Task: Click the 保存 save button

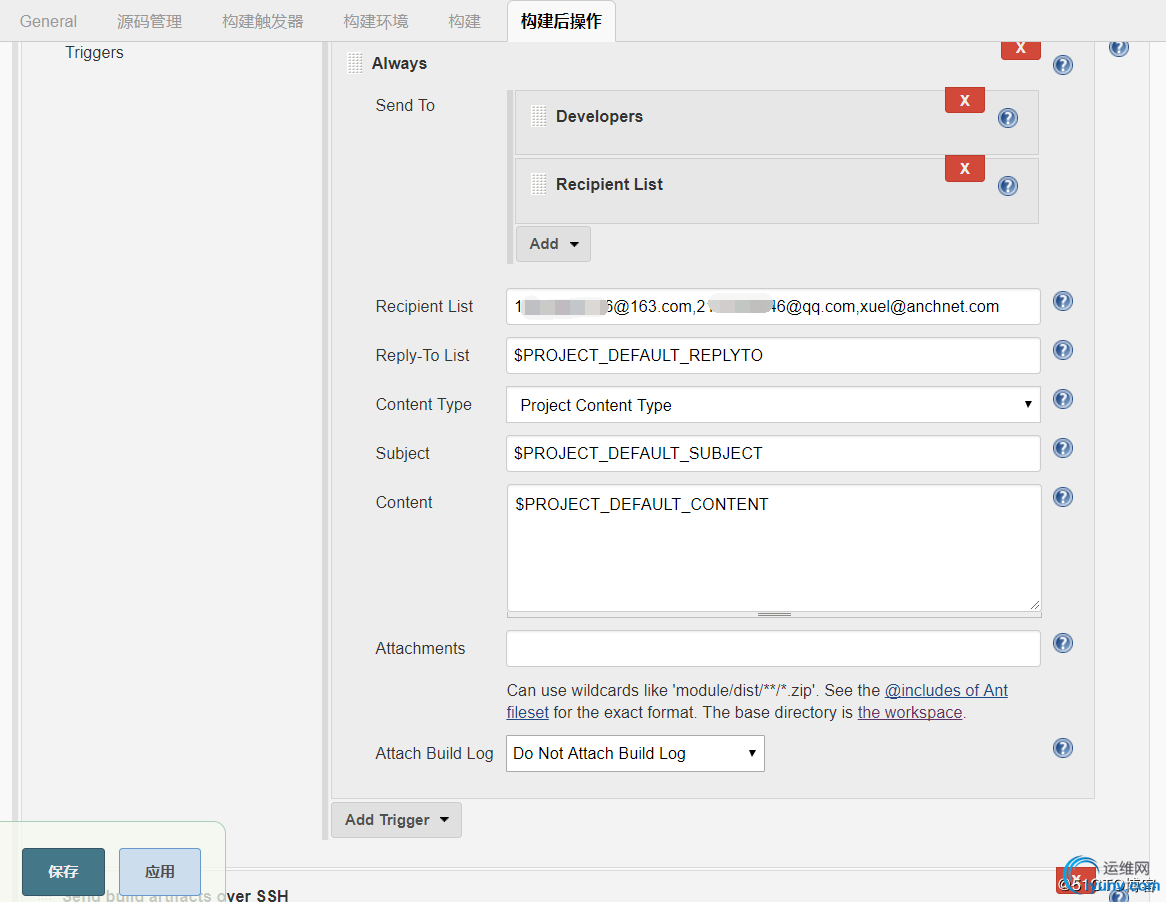Action: (63, 872)
